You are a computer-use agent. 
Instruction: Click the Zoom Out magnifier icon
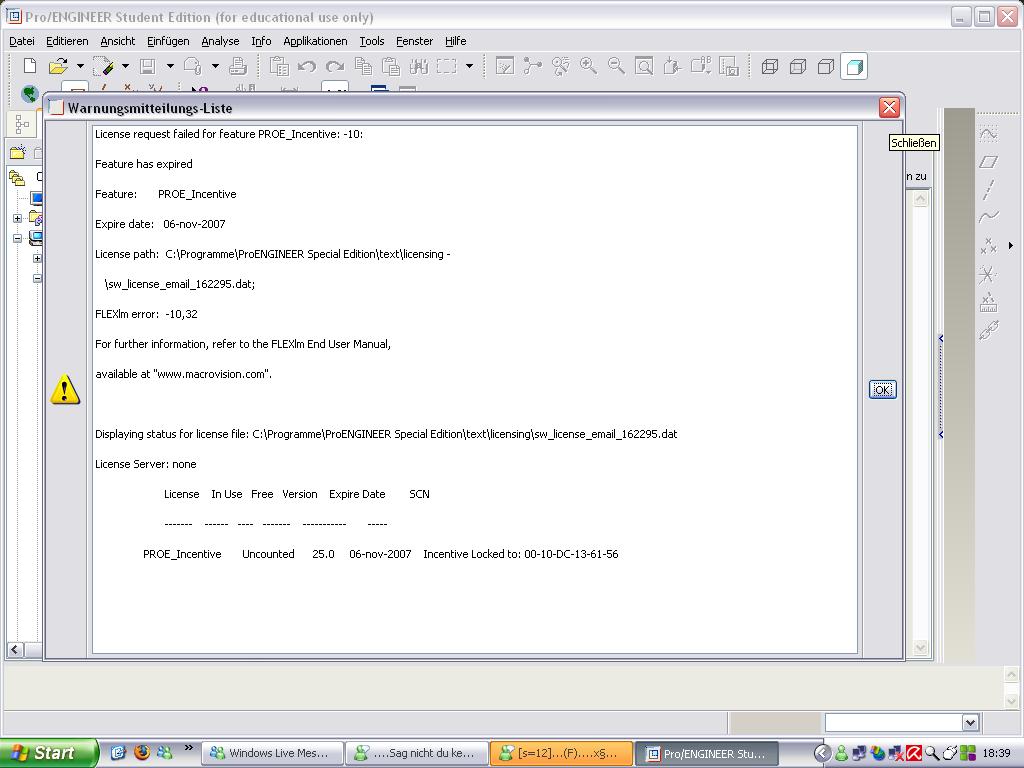pyautogui.click(x=616, y=66)
